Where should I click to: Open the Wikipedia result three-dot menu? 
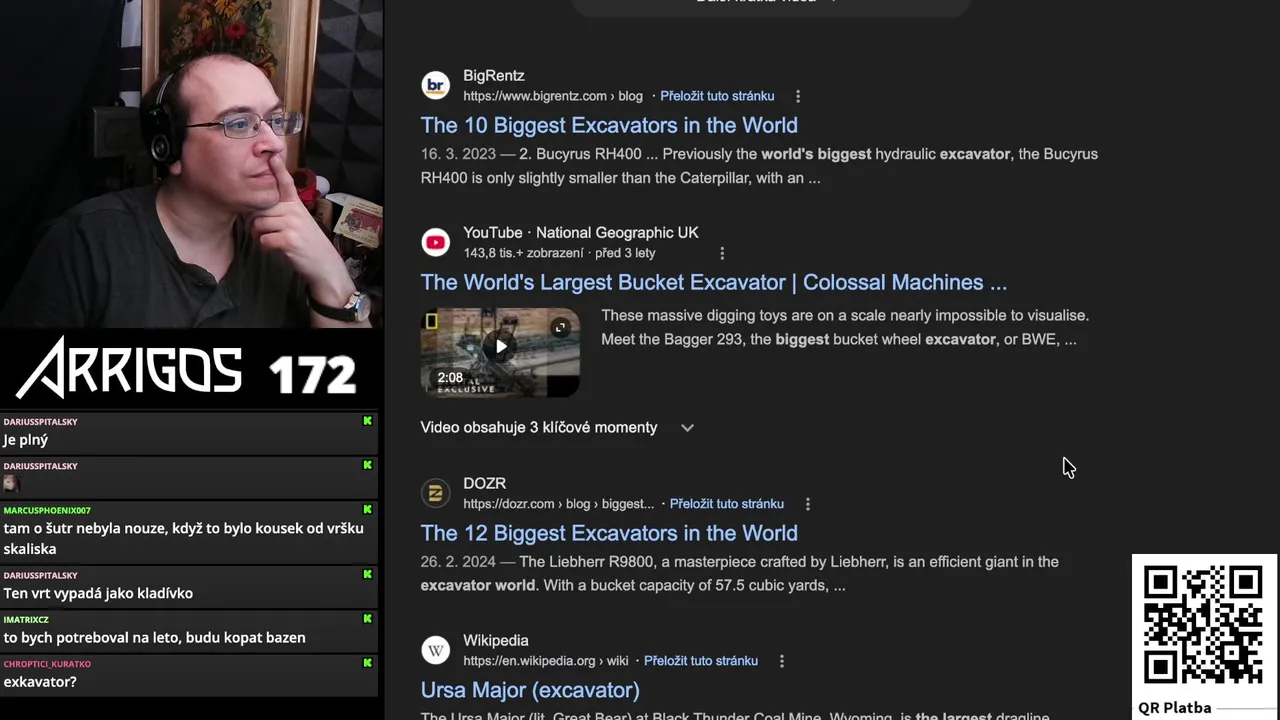782,662
